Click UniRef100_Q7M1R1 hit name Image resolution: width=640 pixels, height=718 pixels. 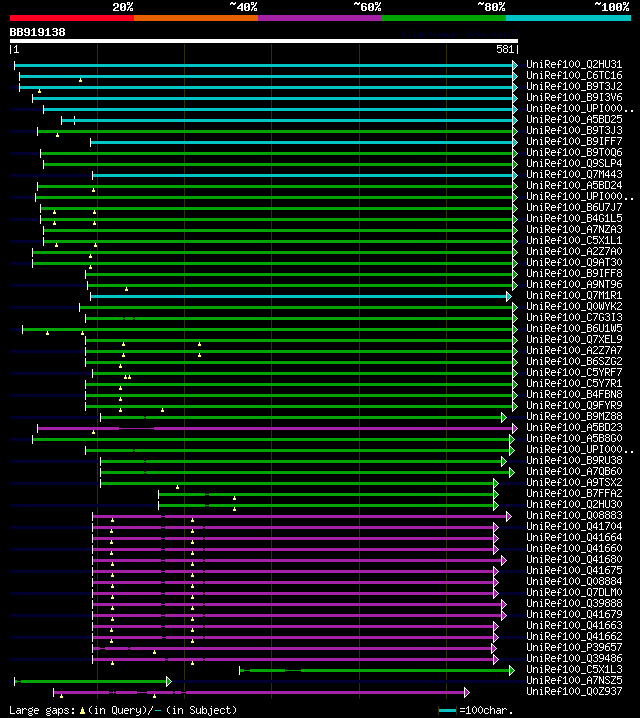click(574, 295)
